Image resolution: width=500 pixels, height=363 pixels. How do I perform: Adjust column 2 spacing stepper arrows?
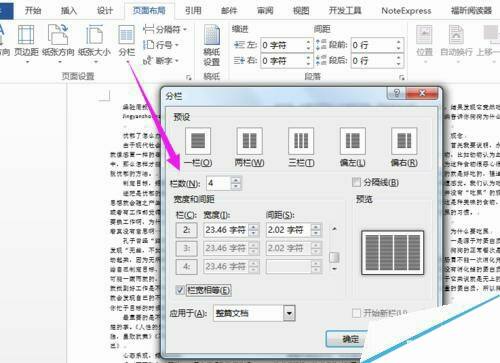pos(316,230)
